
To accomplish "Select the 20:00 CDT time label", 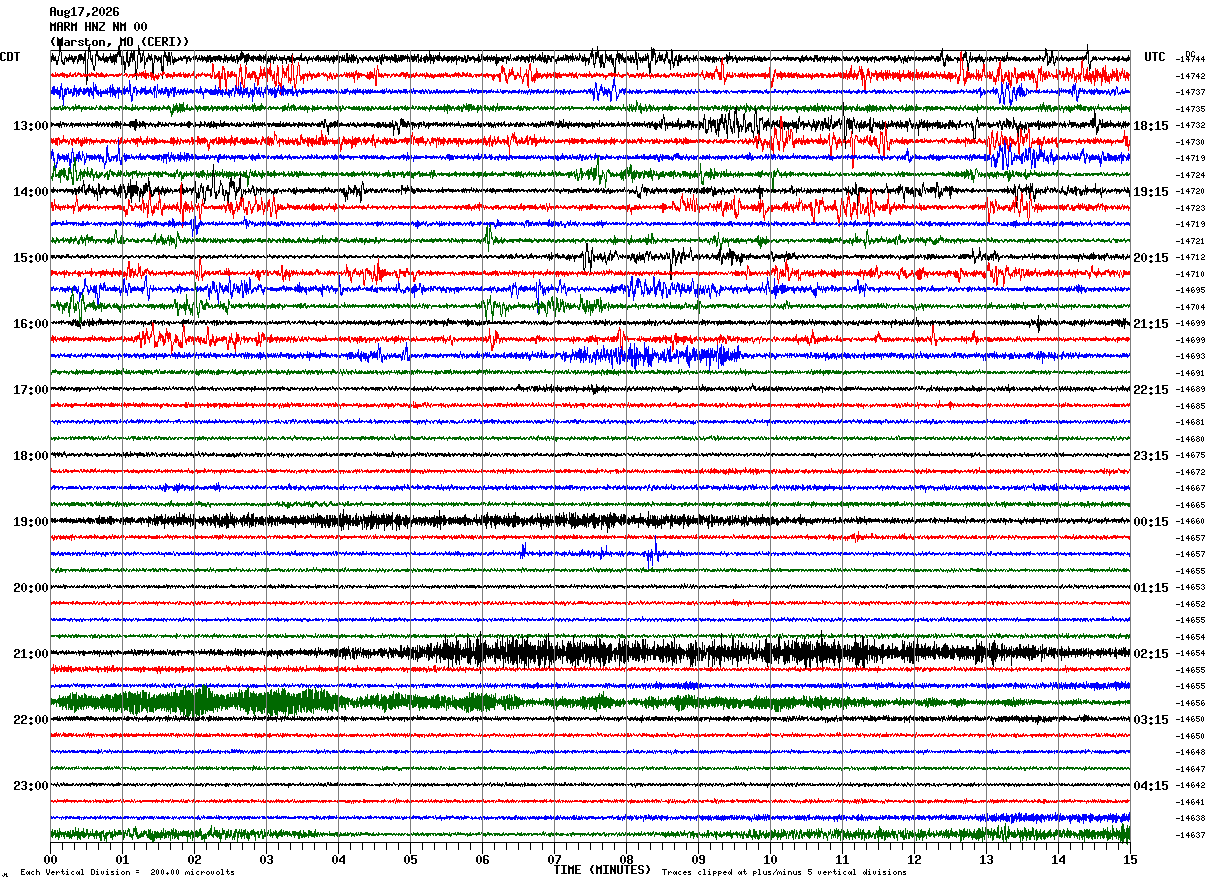I will (31, 588).
